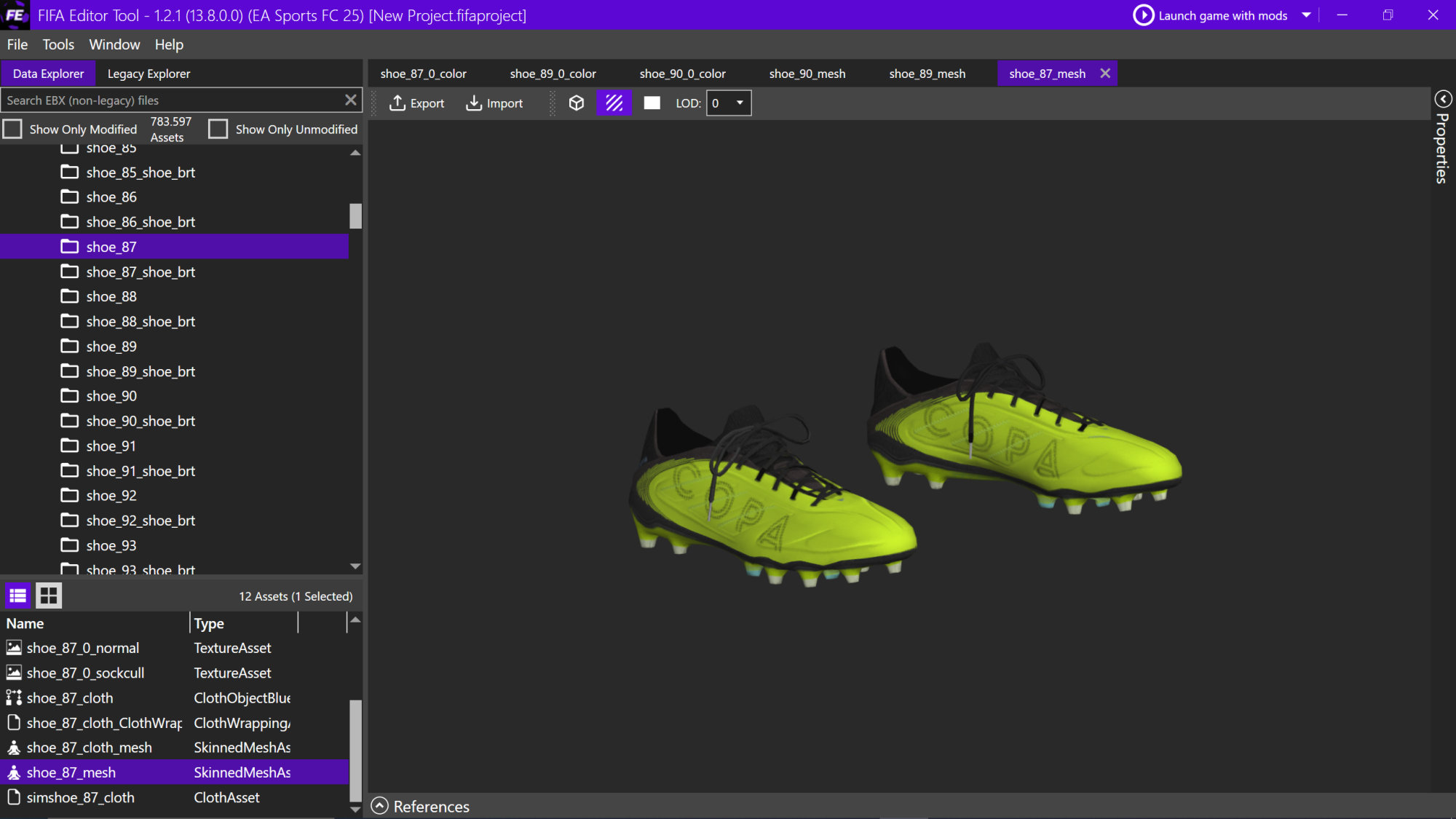The image size is (1456, 819).
Task: Select the shoe_87_cloth asset
Action: 175,698
